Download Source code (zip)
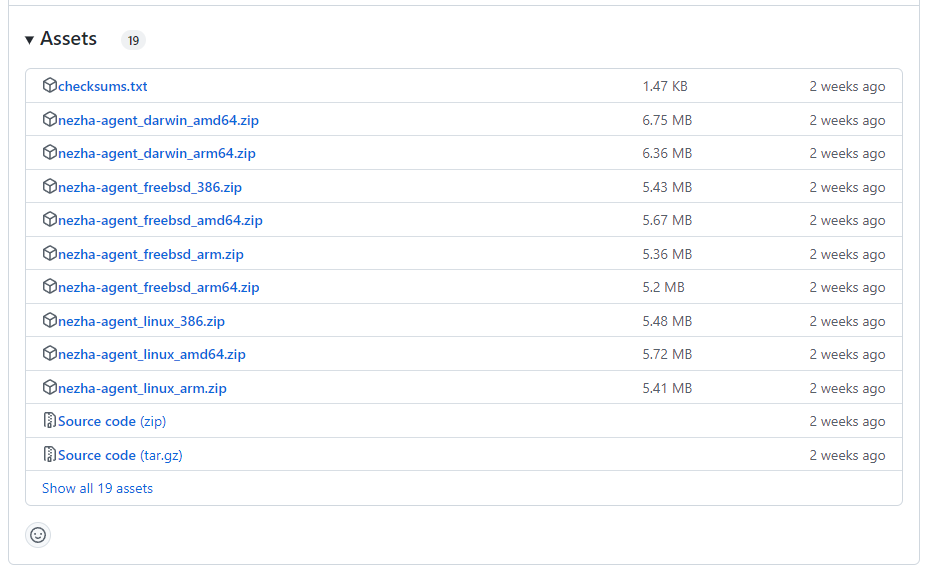The width and height of the screenshot is (926, 576). [112, 422]
